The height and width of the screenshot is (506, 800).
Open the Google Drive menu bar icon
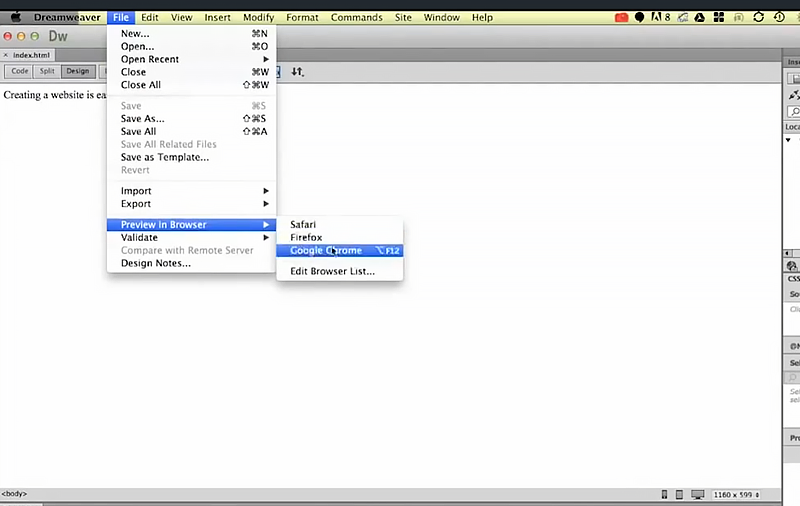click(699, 17)
